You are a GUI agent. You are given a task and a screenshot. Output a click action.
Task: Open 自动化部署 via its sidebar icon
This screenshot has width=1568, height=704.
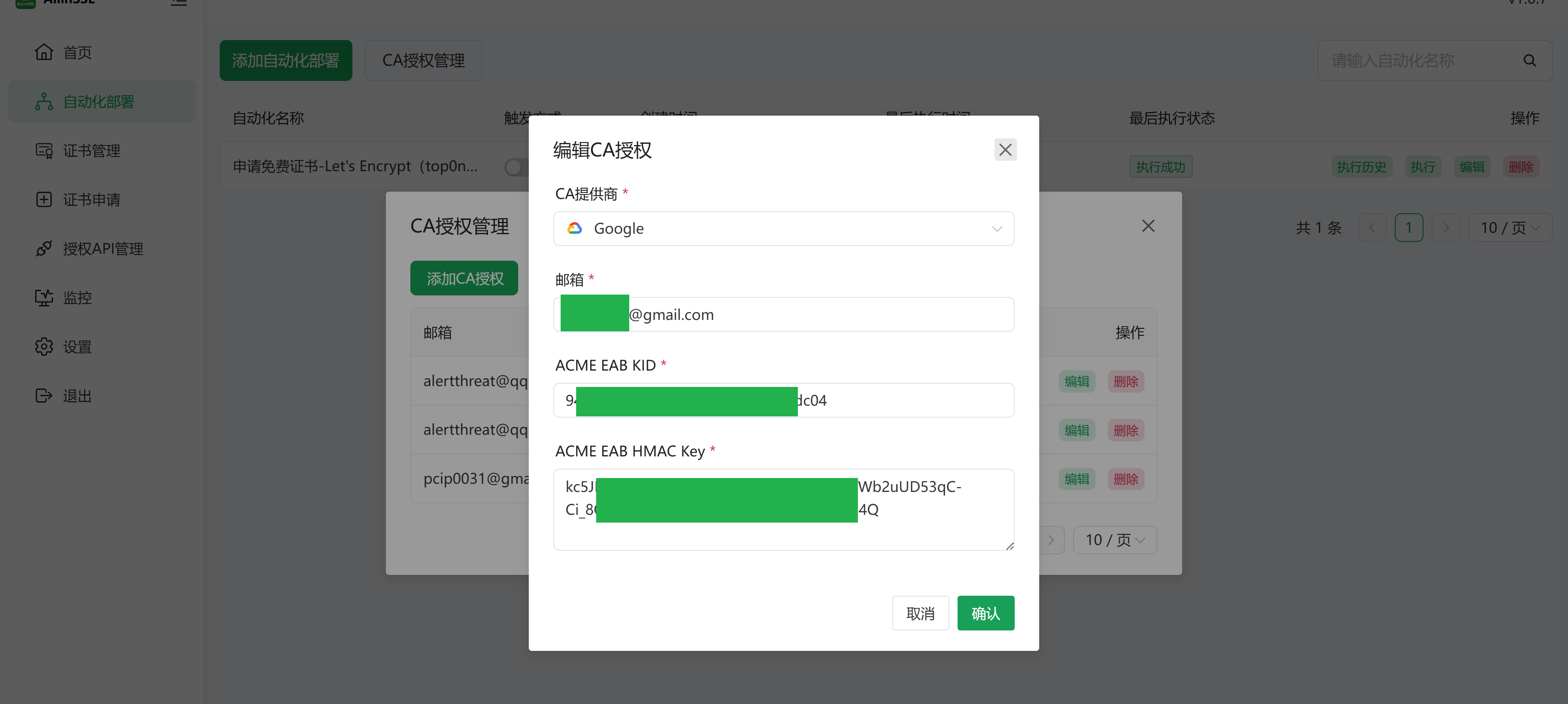[44, 102]
